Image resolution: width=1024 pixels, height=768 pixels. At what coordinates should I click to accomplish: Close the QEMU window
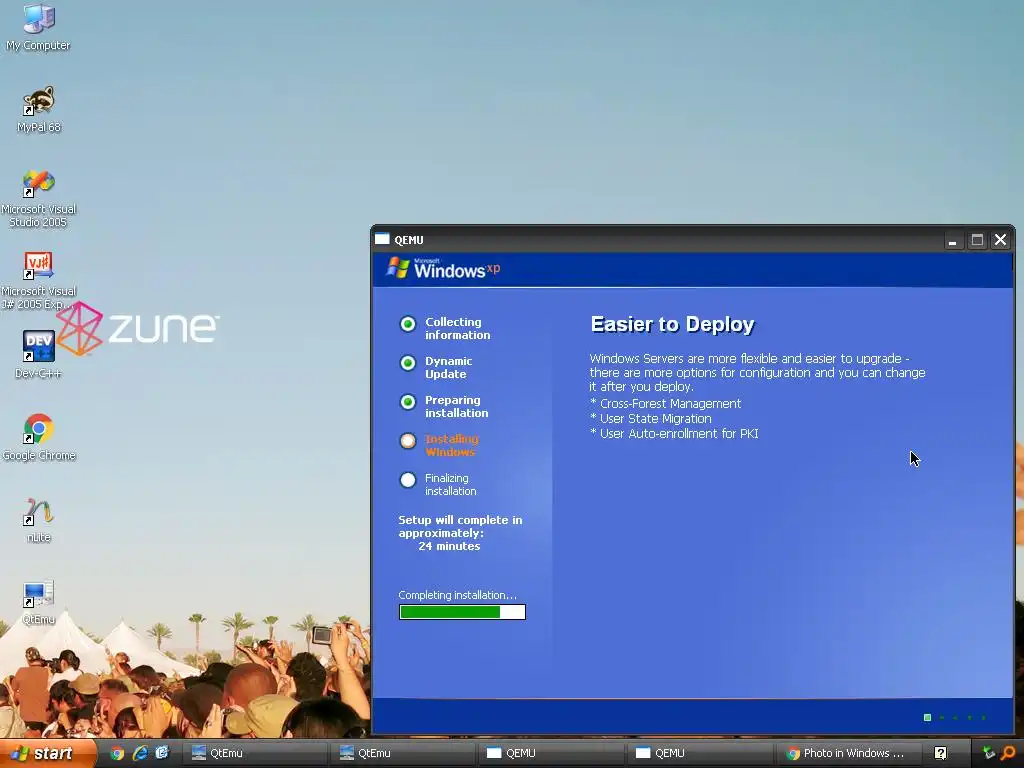[x=1000, y=240]
